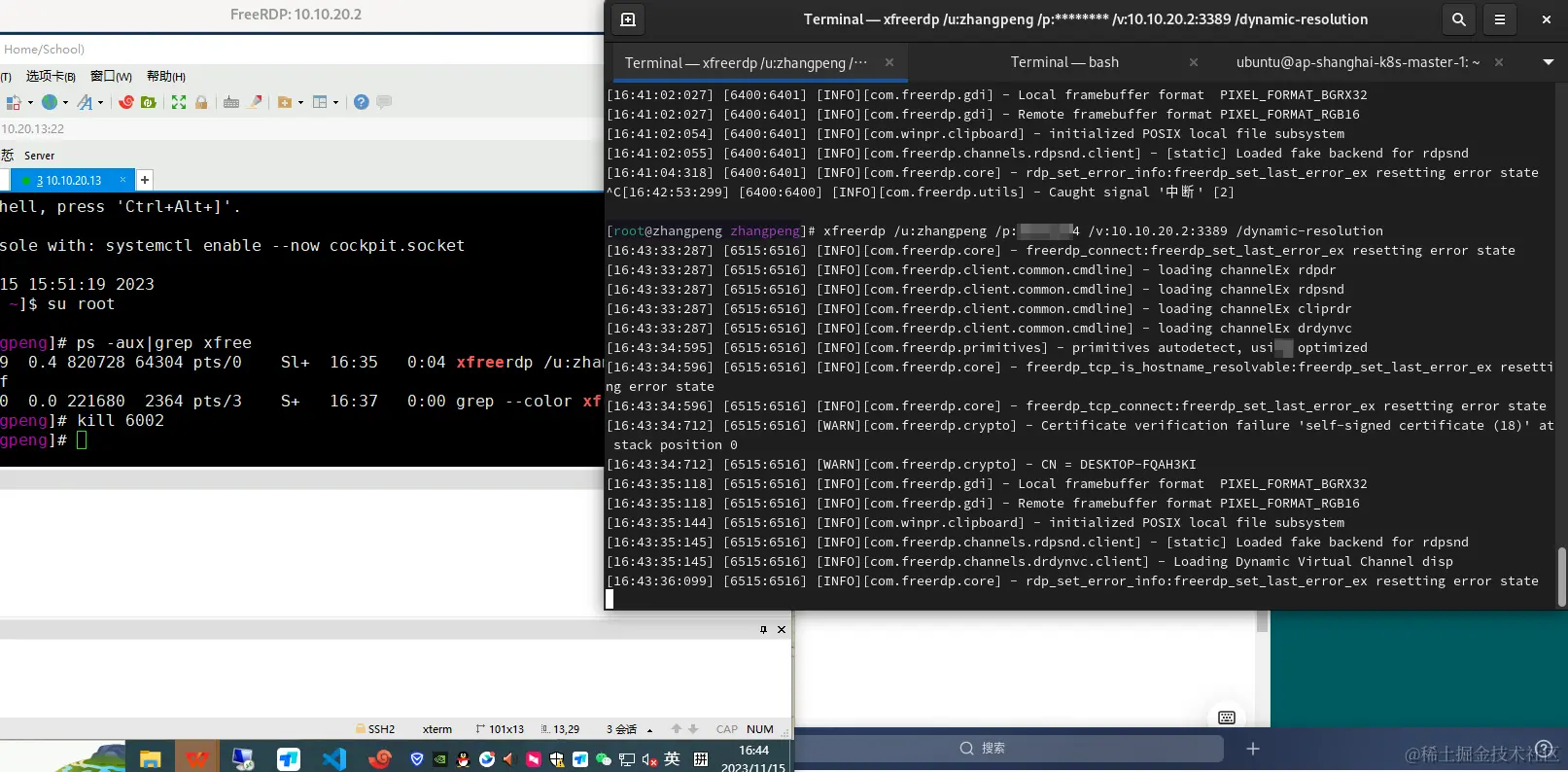This screenshot has width=1568, height=772.
Task: Expand the font icon dropdown arrow
Action: (101, 102)
